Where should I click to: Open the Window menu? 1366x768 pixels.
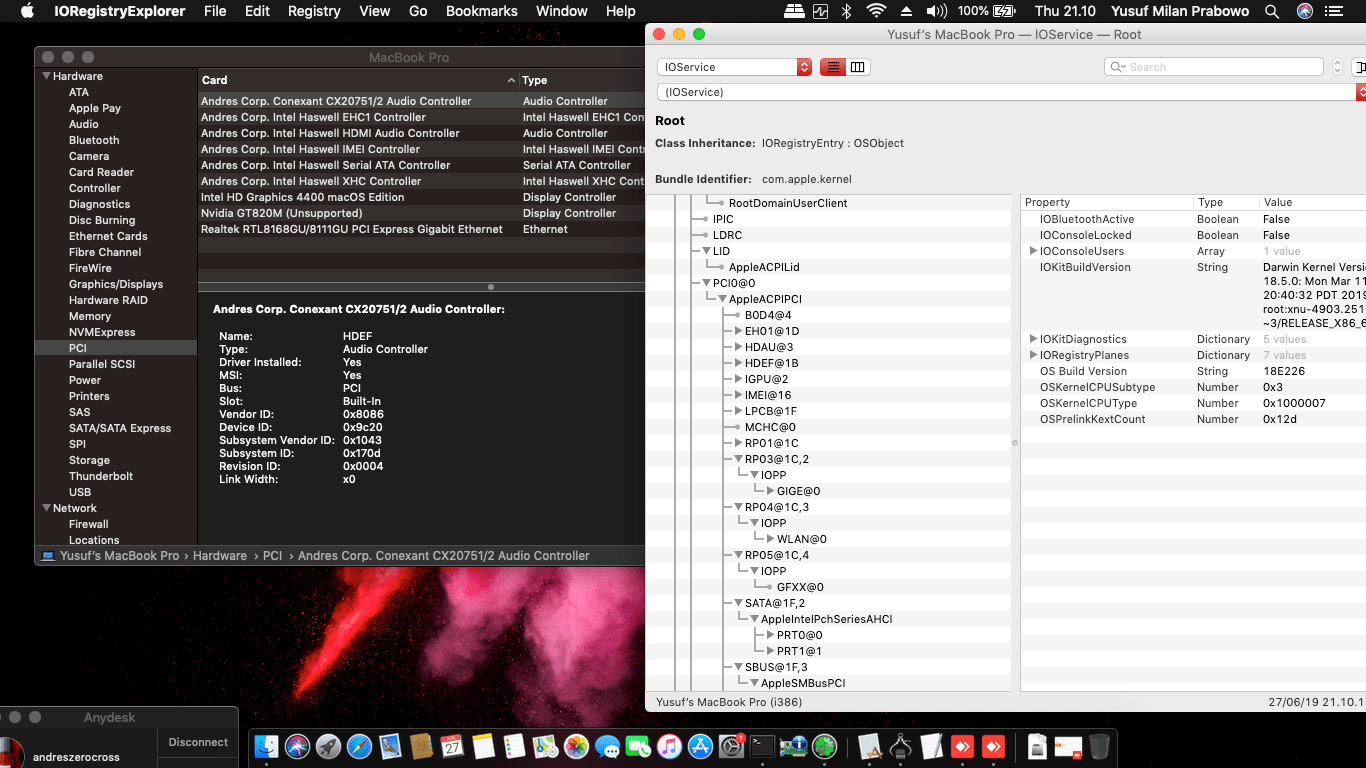562,11
